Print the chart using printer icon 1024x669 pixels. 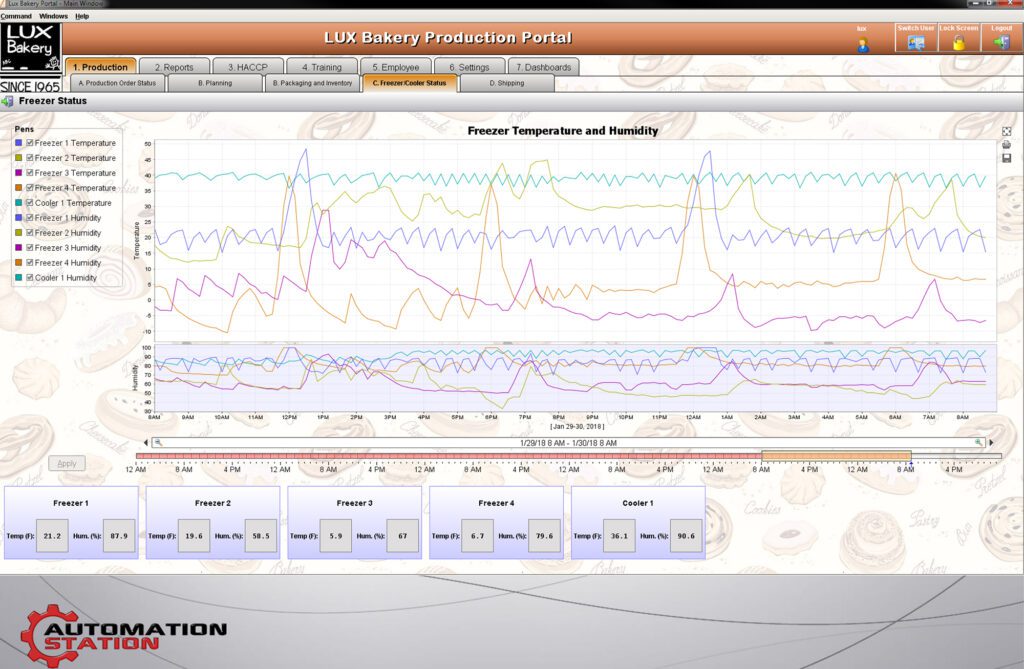point(1006,145)
